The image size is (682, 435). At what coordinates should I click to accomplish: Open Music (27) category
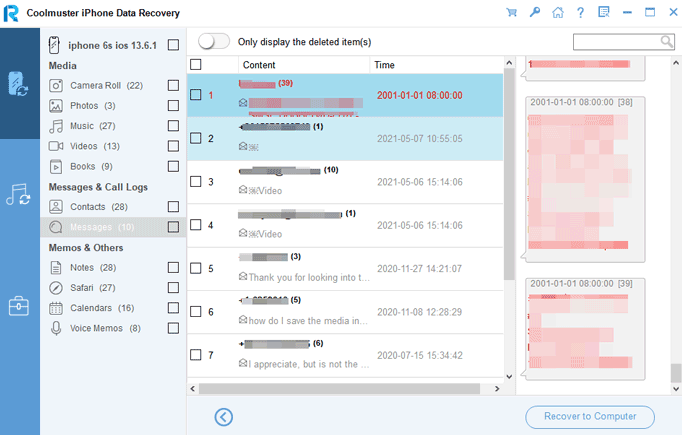coord(93,126)
